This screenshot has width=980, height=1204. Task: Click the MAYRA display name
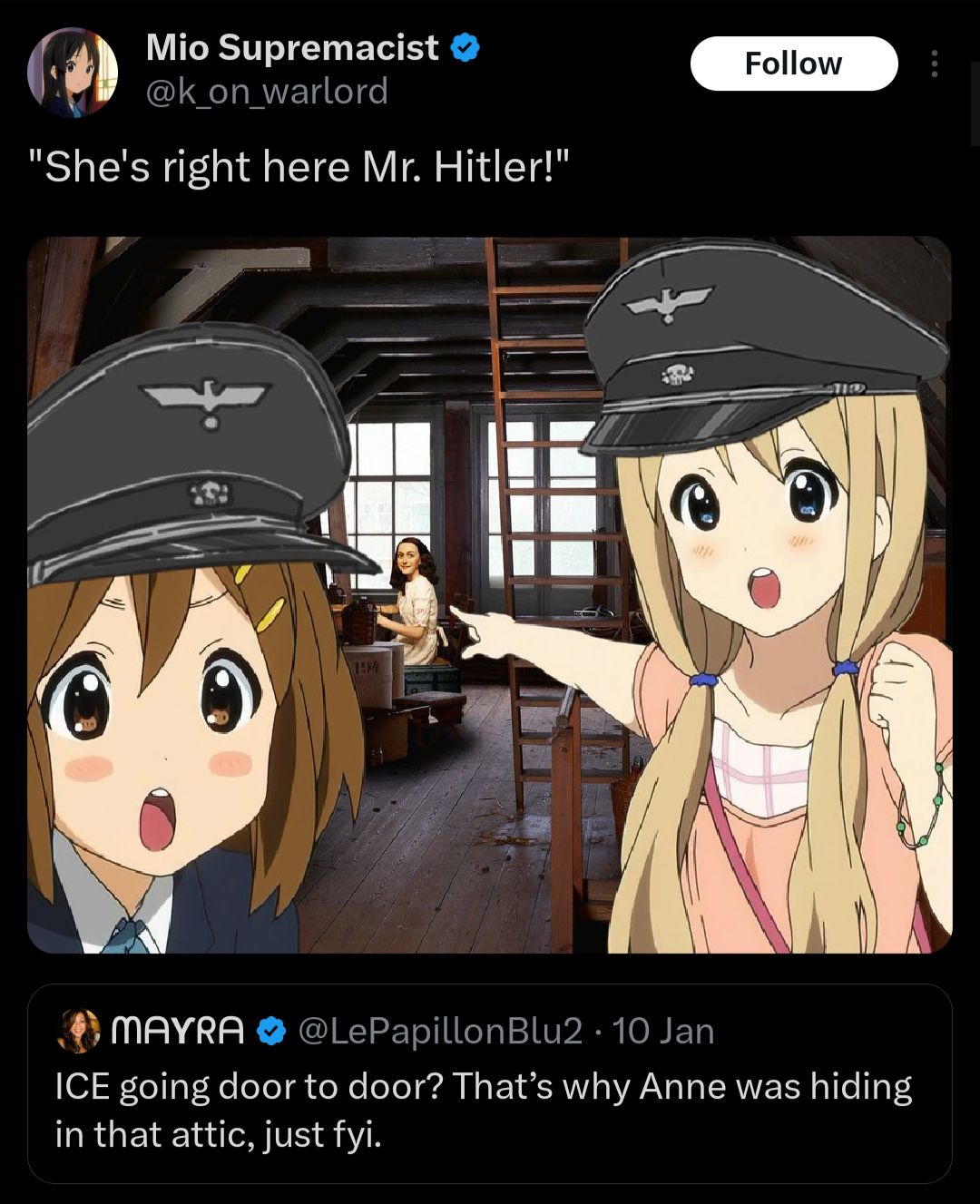tap(178, 1031)
